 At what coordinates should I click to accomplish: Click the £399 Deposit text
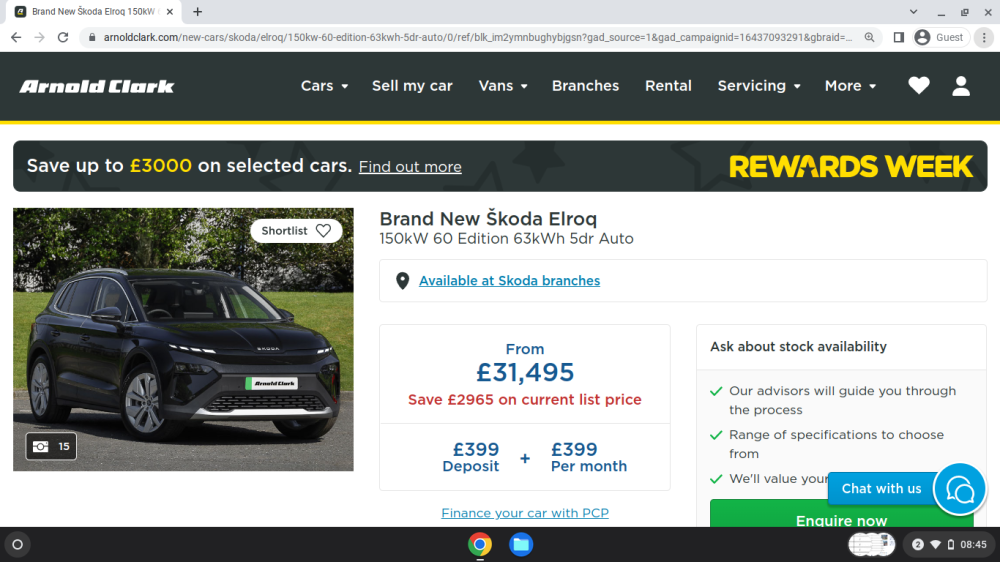[x=471, y=457]
